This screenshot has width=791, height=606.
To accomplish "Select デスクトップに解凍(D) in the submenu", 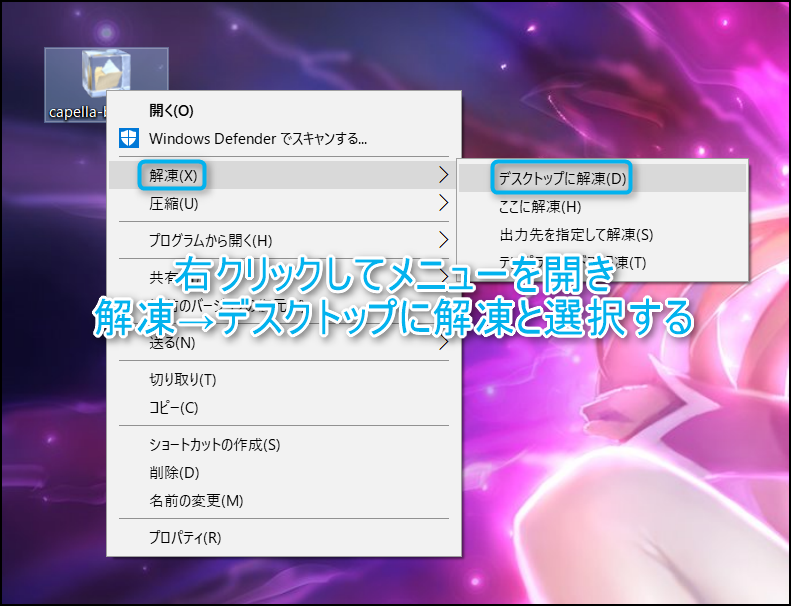I will tap(562, 179).
